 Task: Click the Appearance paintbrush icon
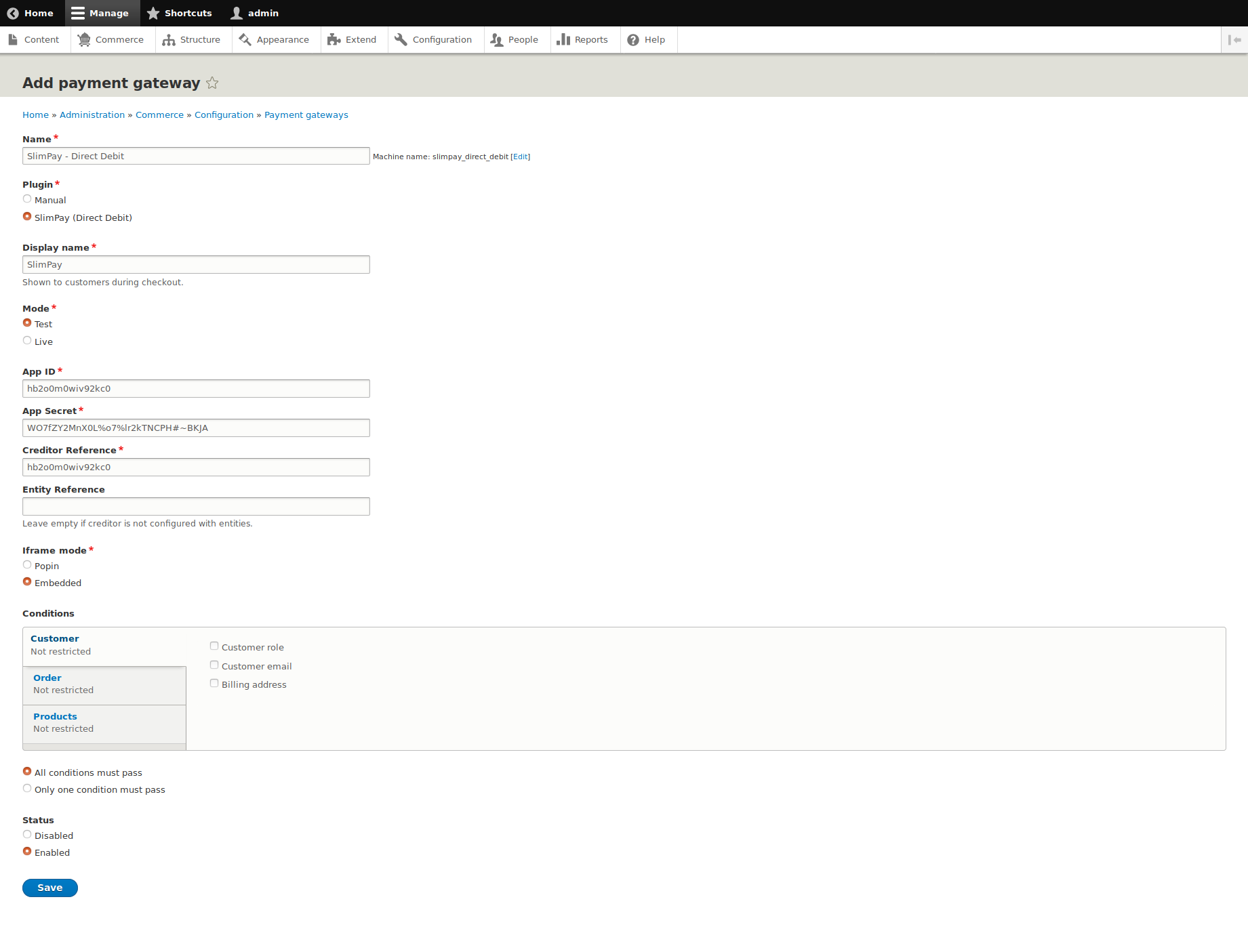[245, 39]
